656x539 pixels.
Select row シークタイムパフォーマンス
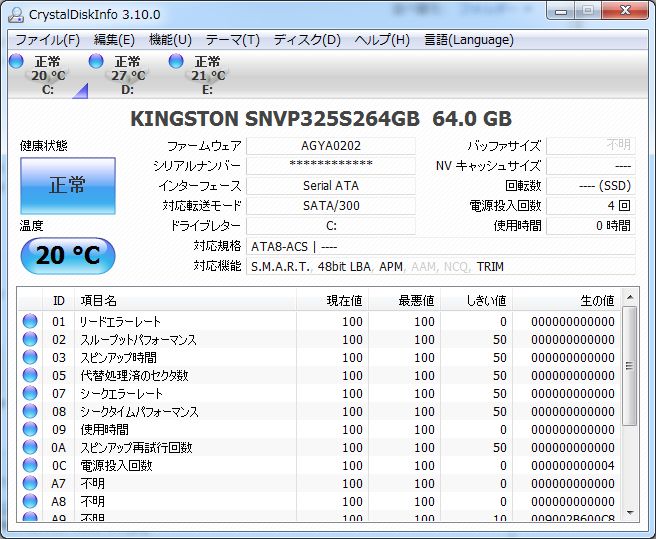pyautogui.click(x=320, y=411)
